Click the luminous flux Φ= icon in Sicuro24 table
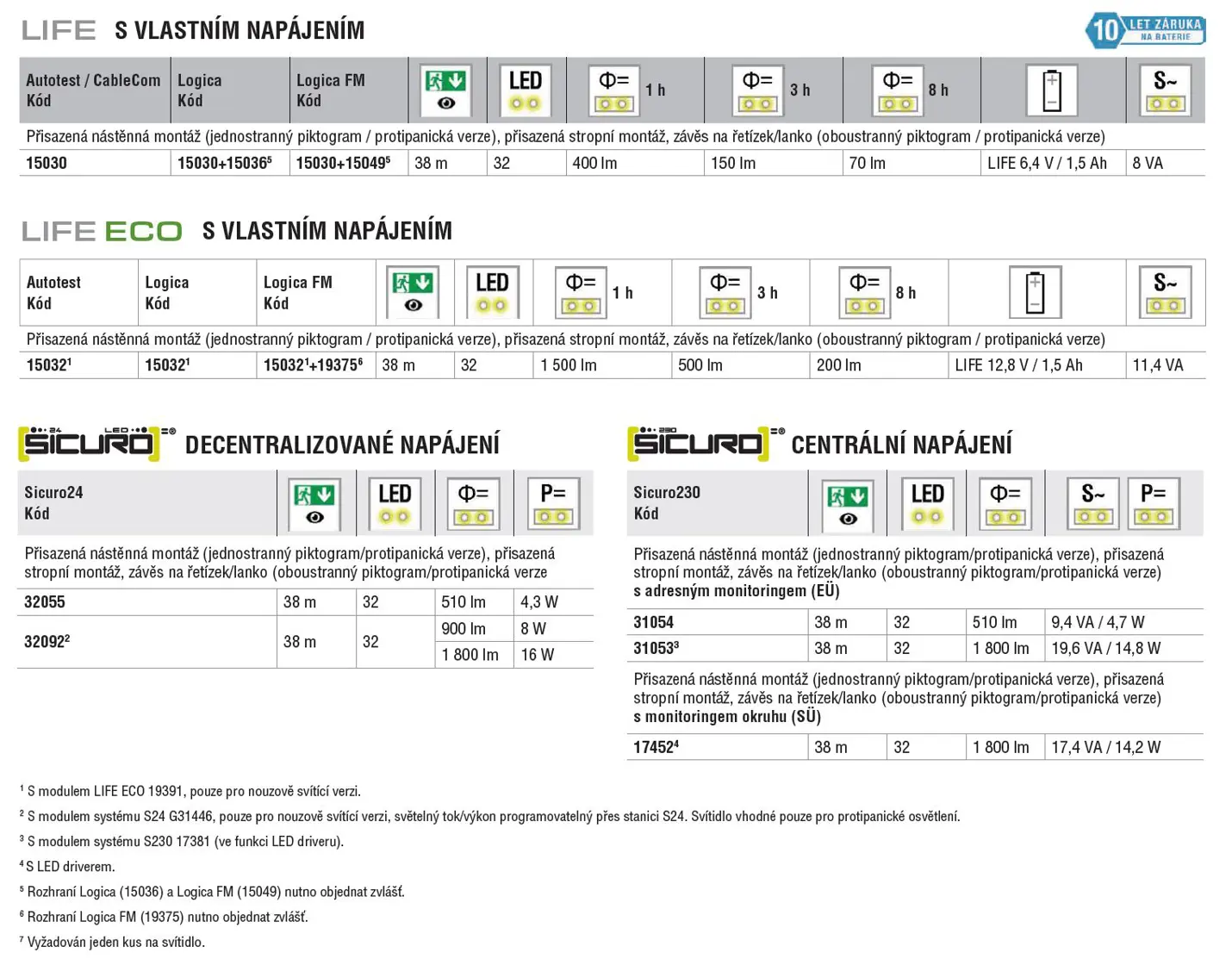 pyautogui.click(x=474, y=504)
